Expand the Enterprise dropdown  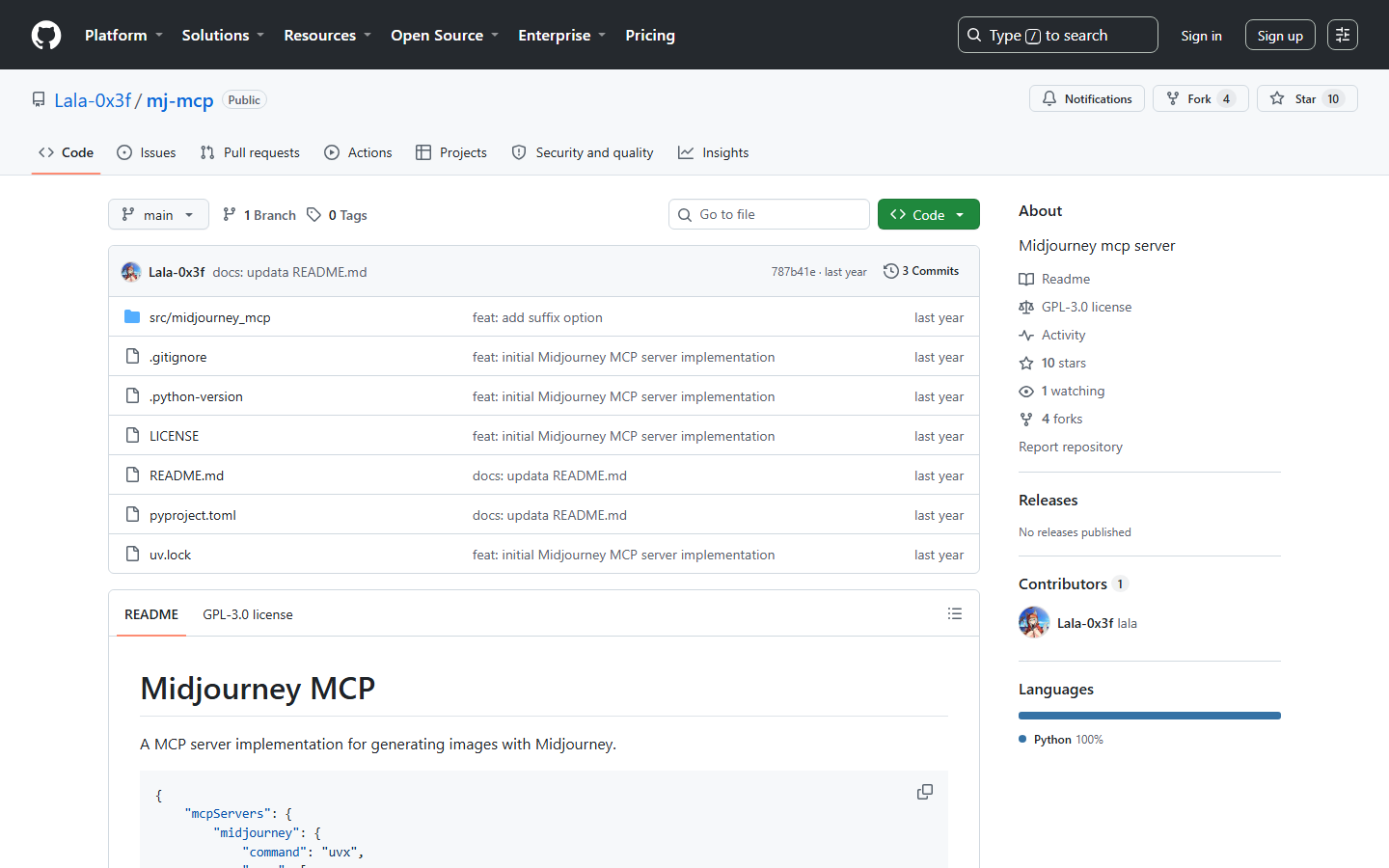[561, 35]
